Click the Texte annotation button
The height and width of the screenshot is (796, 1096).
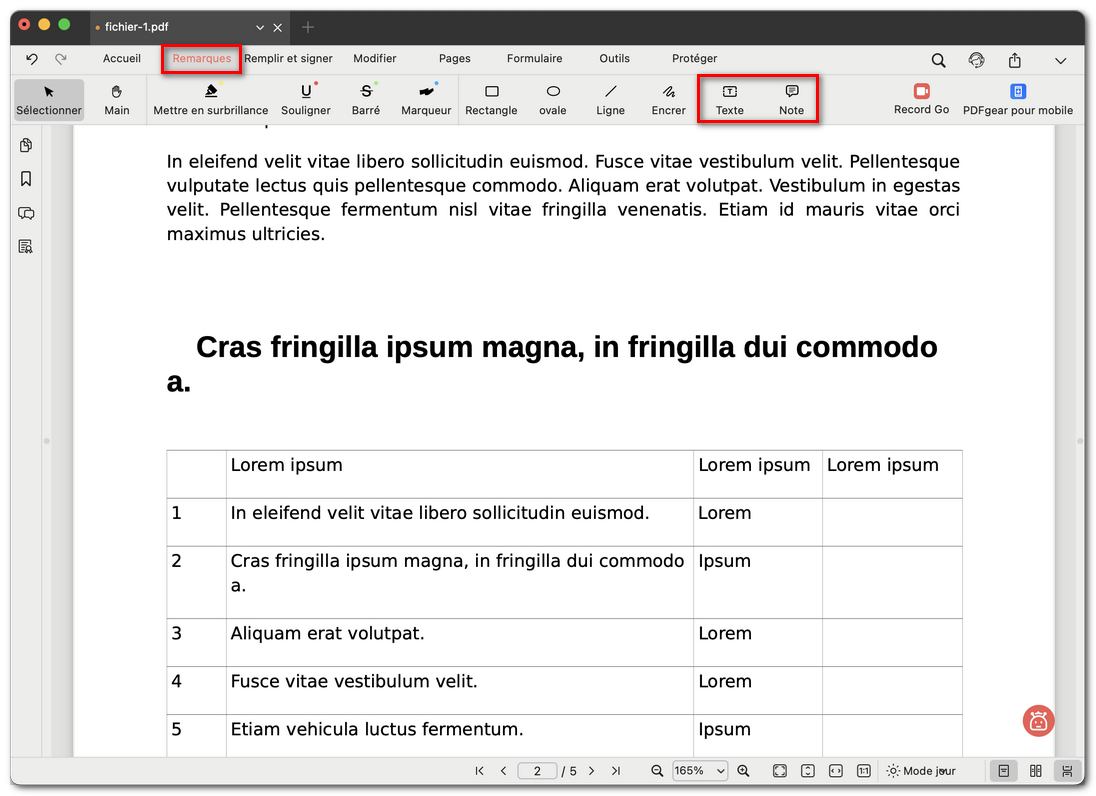[729, 99]
